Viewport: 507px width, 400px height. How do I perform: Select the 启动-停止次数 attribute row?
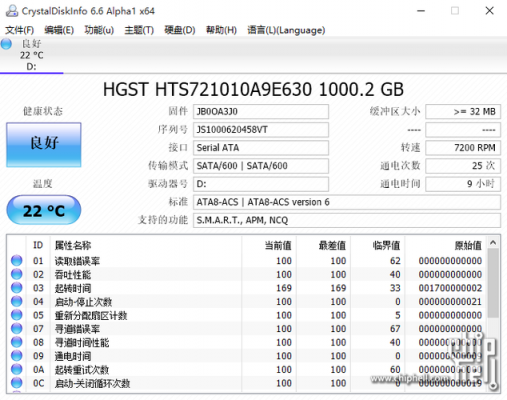(247, 302)
